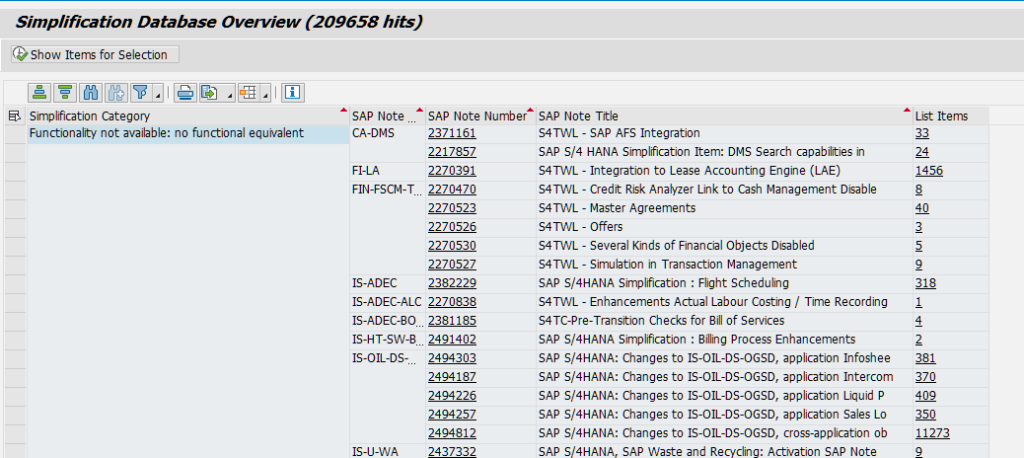Show the ALV information icon

293,93
